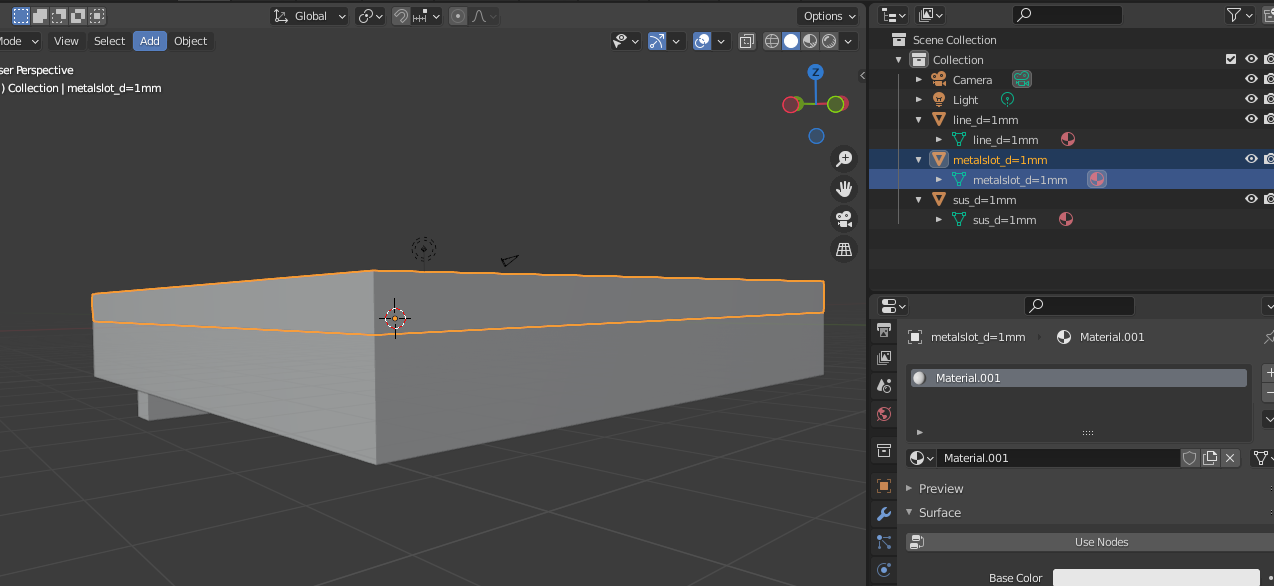1274x586 pixels.
Task: Collapse the sus_d=1mm object row
Action: pyautogui.click(x=919, y=199)
